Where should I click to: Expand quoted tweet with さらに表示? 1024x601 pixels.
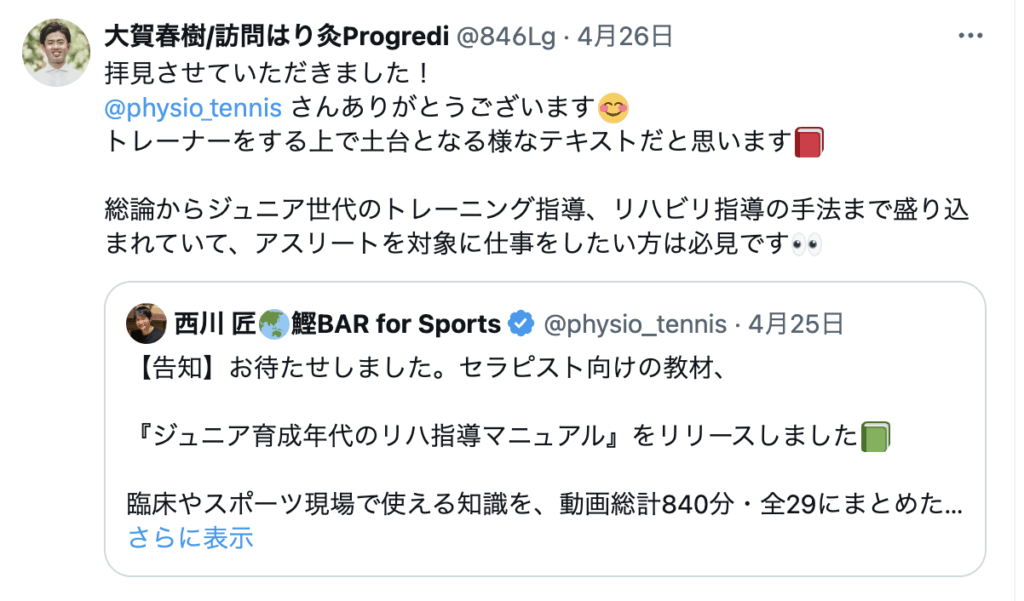191,538
